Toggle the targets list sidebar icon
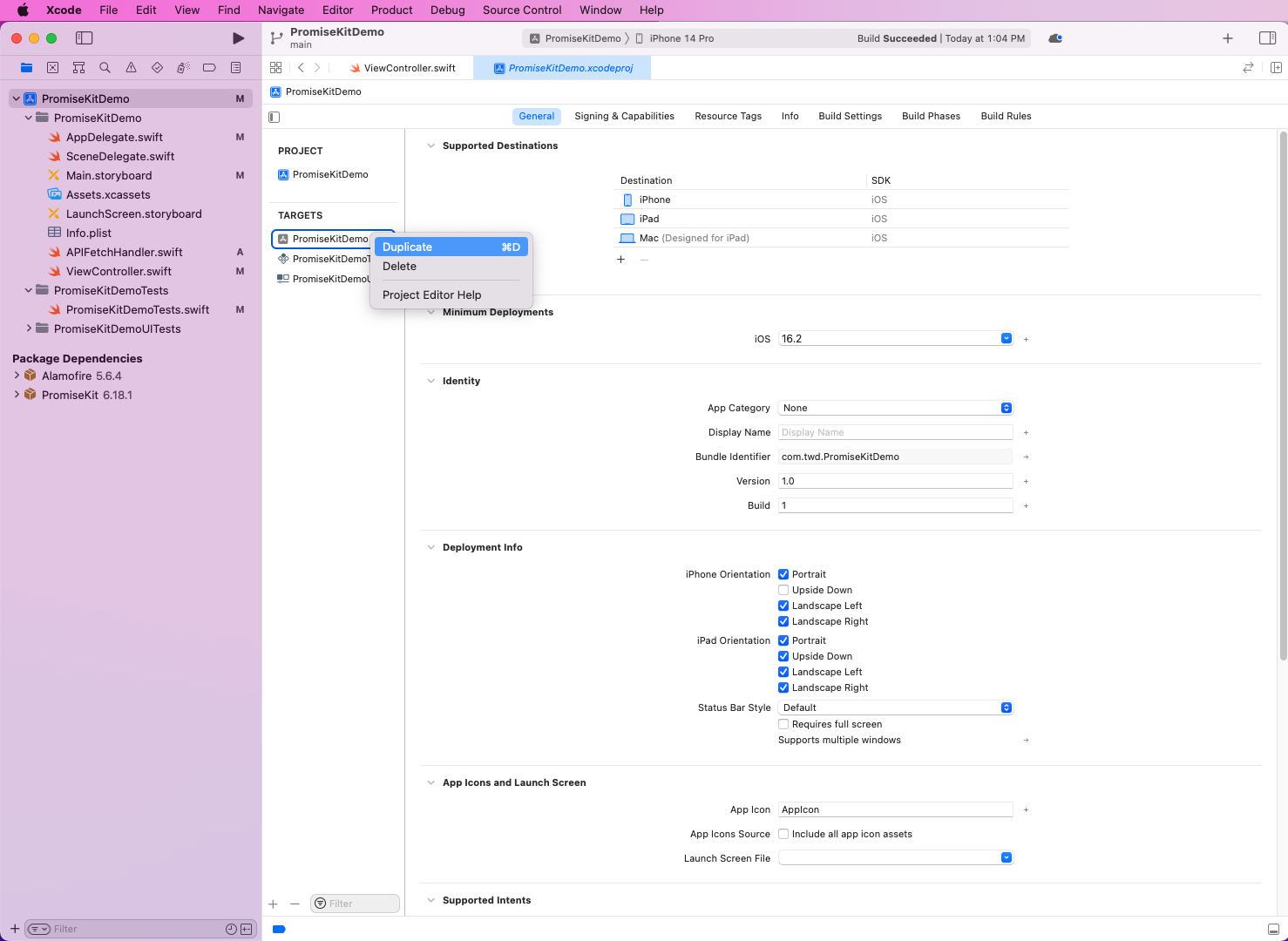 (275, 117)
